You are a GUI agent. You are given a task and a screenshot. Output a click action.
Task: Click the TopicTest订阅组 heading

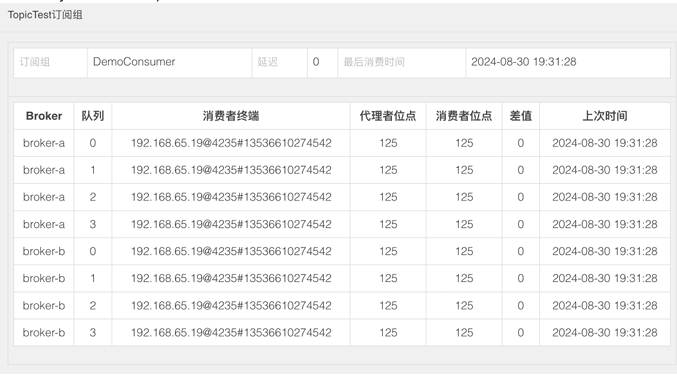click(x=45, y=15)
